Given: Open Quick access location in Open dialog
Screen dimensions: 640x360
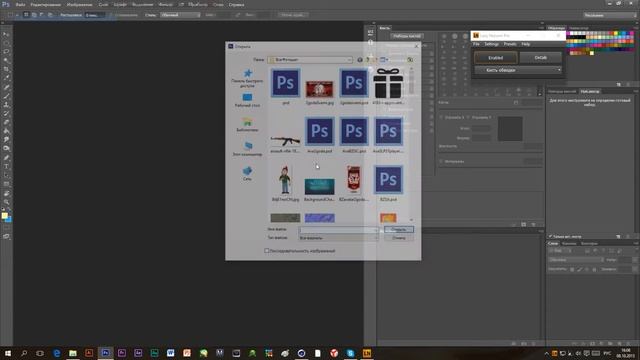Looking at the screenshot, I should (247, 78).
